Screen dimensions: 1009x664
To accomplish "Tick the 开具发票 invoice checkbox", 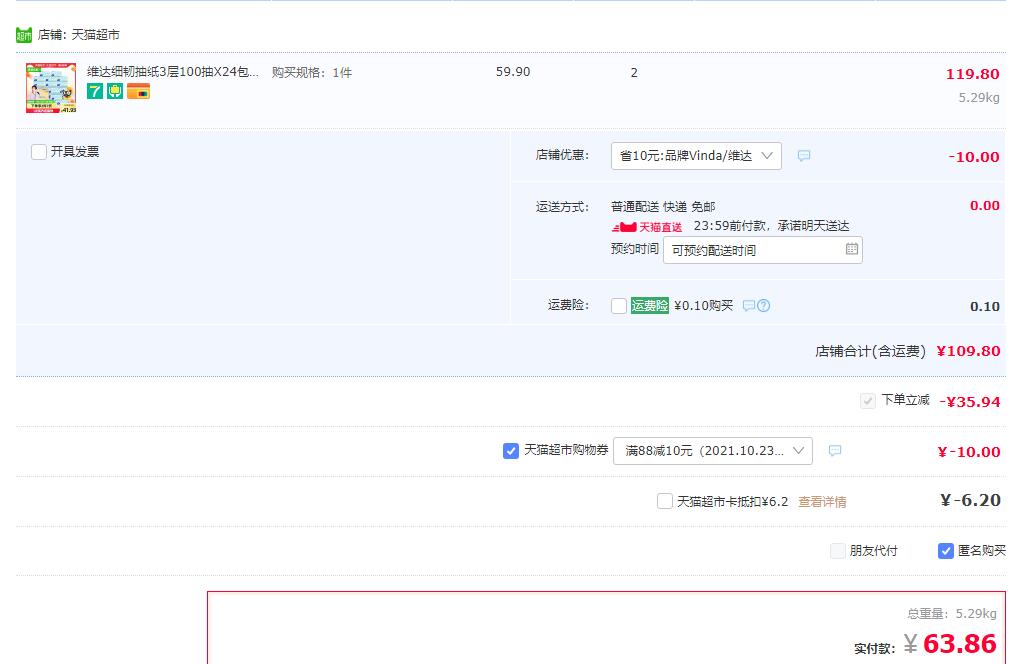I will [x=39, y=152].
